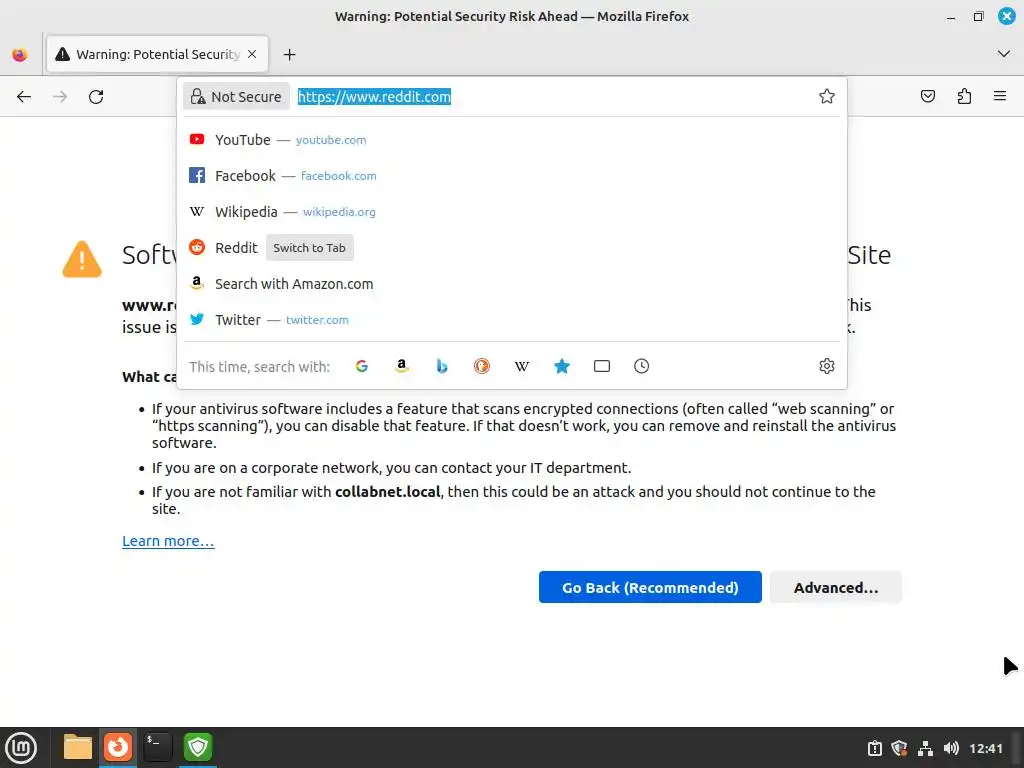Open the List all tabs chevron
1024x768 pixels.
tap(1004, 54)
